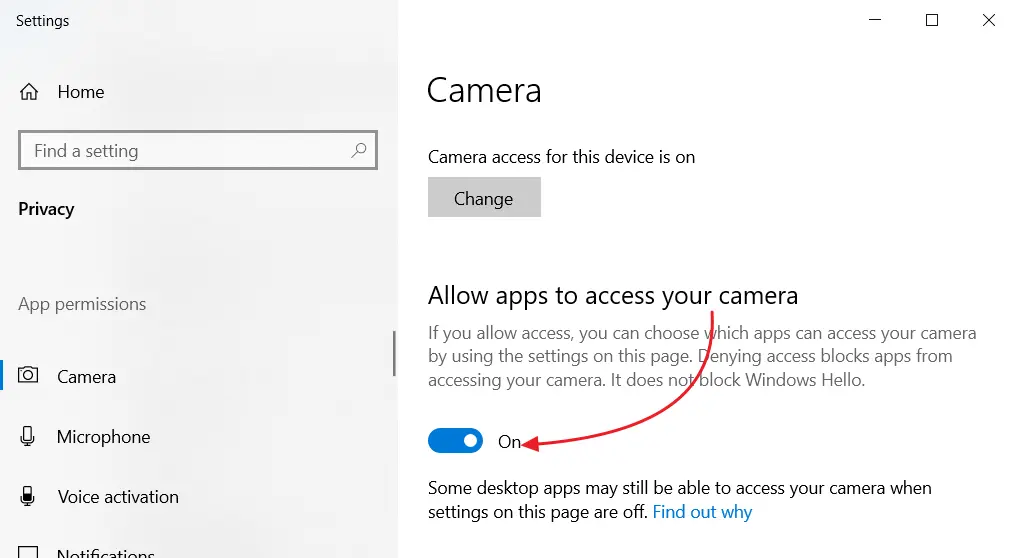Click the 'On' label beside toggle

click(509, 442)
